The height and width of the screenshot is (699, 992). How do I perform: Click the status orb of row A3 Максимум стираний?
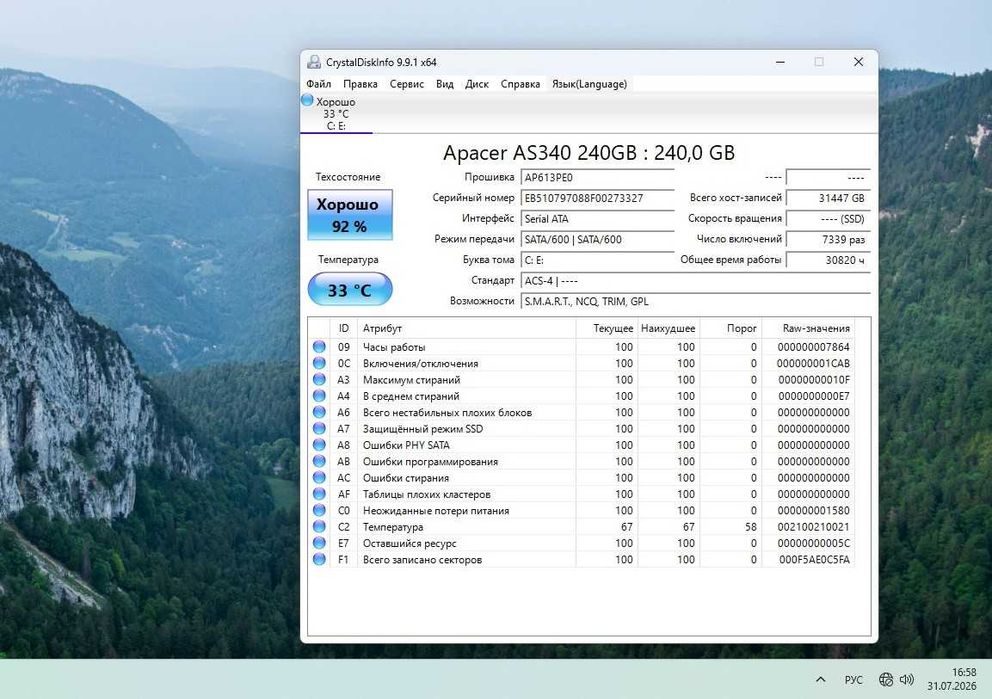tap(319, 380)
